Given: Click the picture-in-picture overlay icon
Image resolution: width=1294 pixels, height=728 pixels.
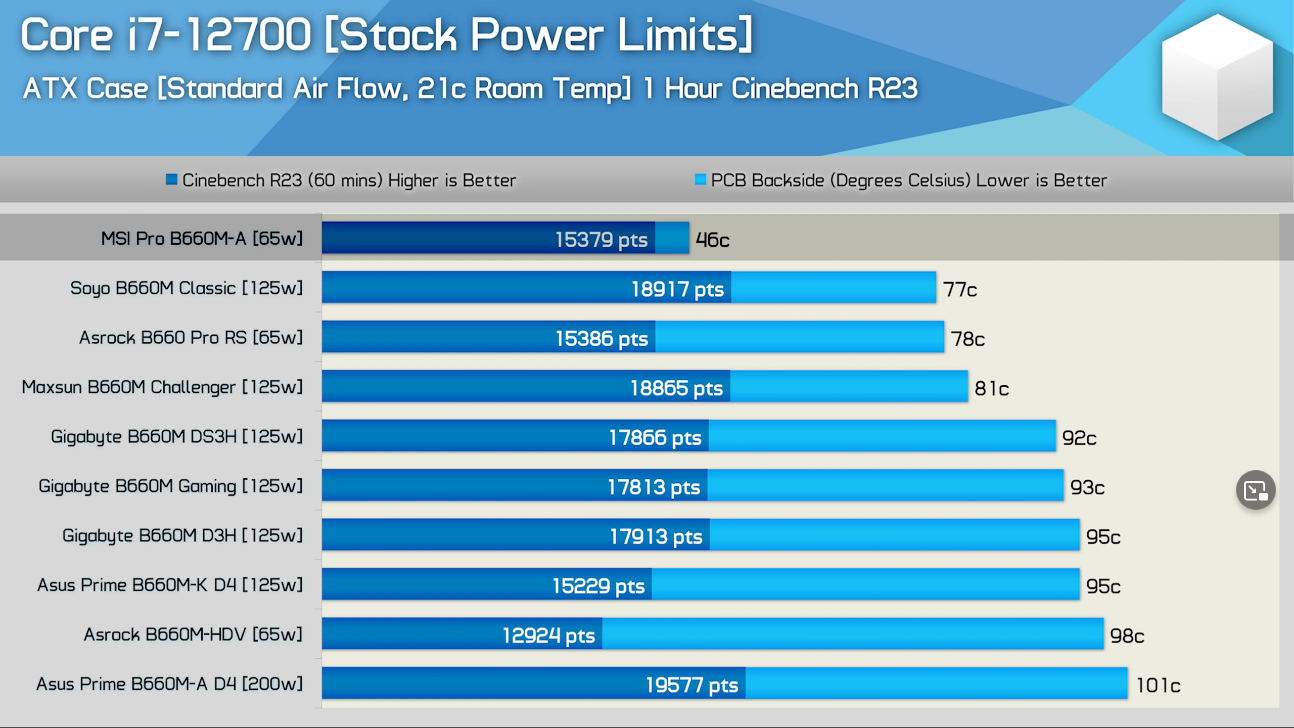Looking at the screenshot, I should (x=1255, y=490).
